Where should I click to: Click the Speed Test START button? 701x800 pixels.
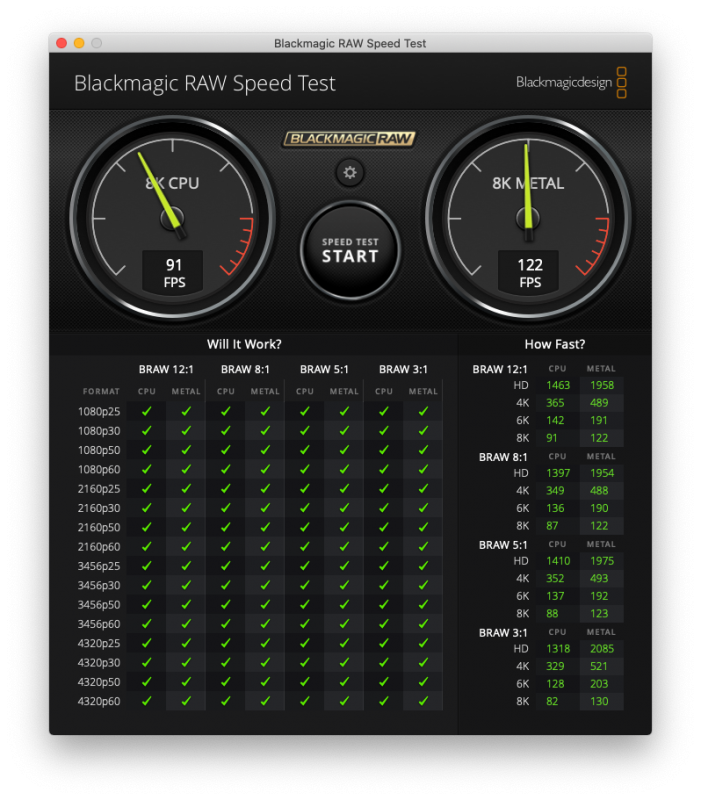pos(350,250)
